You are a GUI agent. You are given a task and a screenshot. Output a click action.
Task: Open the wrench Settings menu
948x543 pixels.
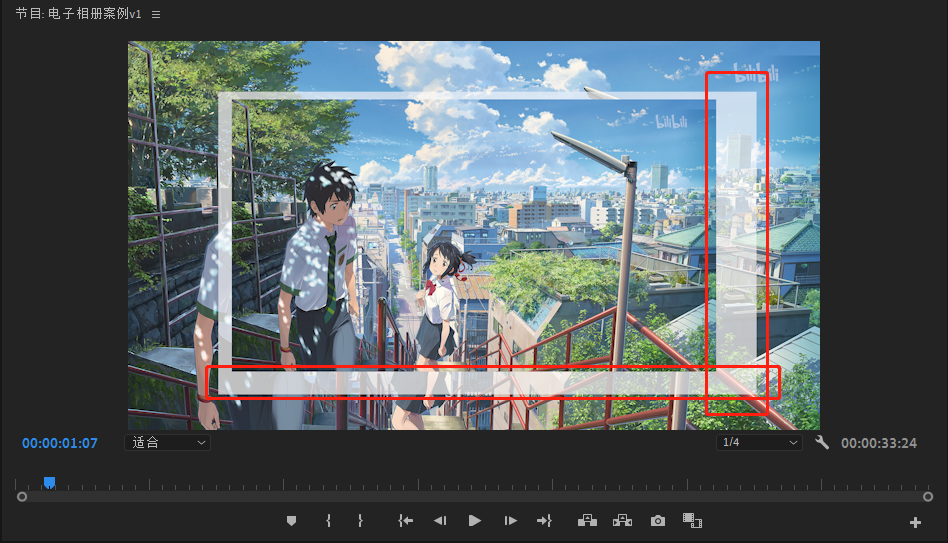point(822,443)
